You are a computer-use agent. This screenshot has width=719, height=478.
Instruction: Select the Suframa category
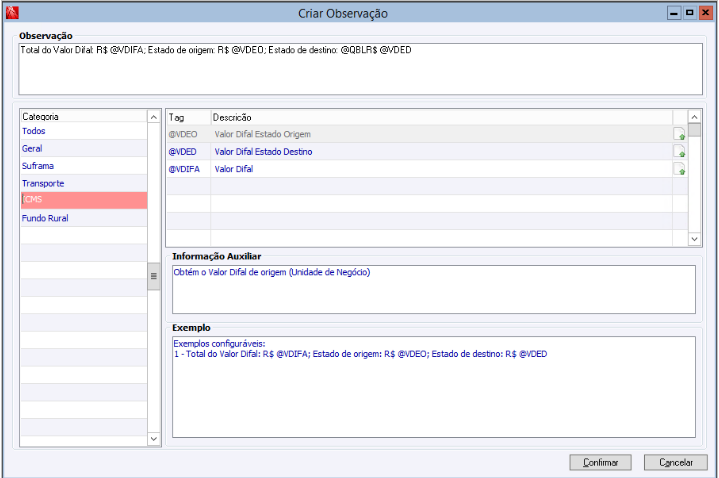click(x=83, y=166)
